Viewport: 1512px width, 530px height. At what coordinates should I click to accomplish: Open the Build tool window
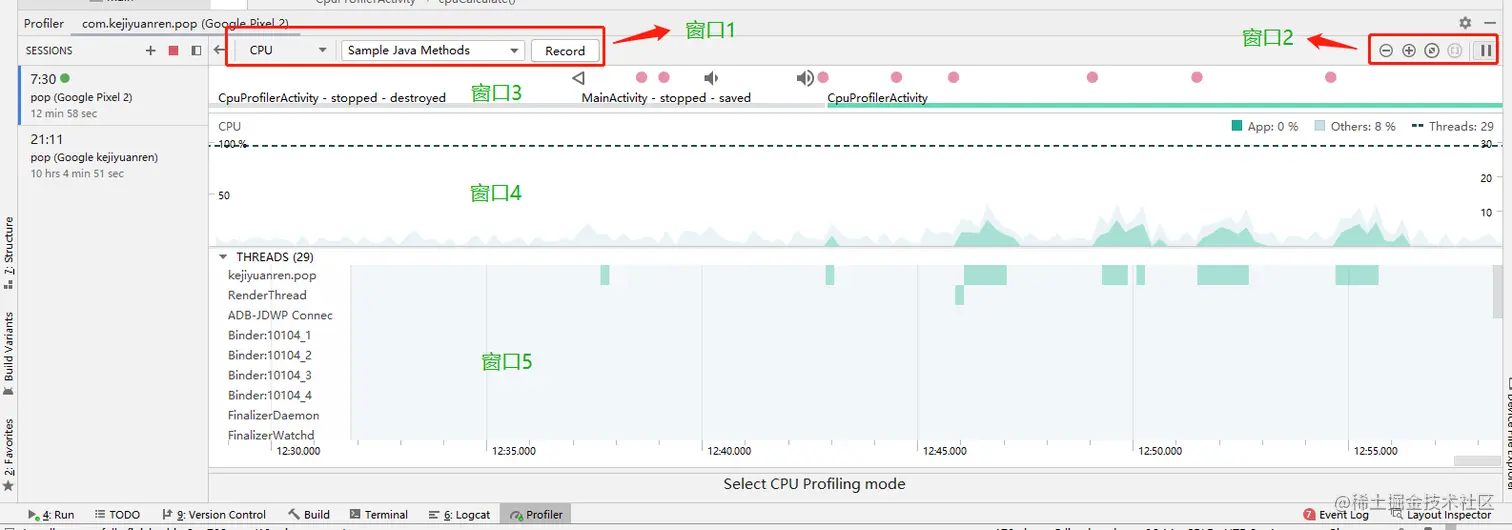pos(309,515)
